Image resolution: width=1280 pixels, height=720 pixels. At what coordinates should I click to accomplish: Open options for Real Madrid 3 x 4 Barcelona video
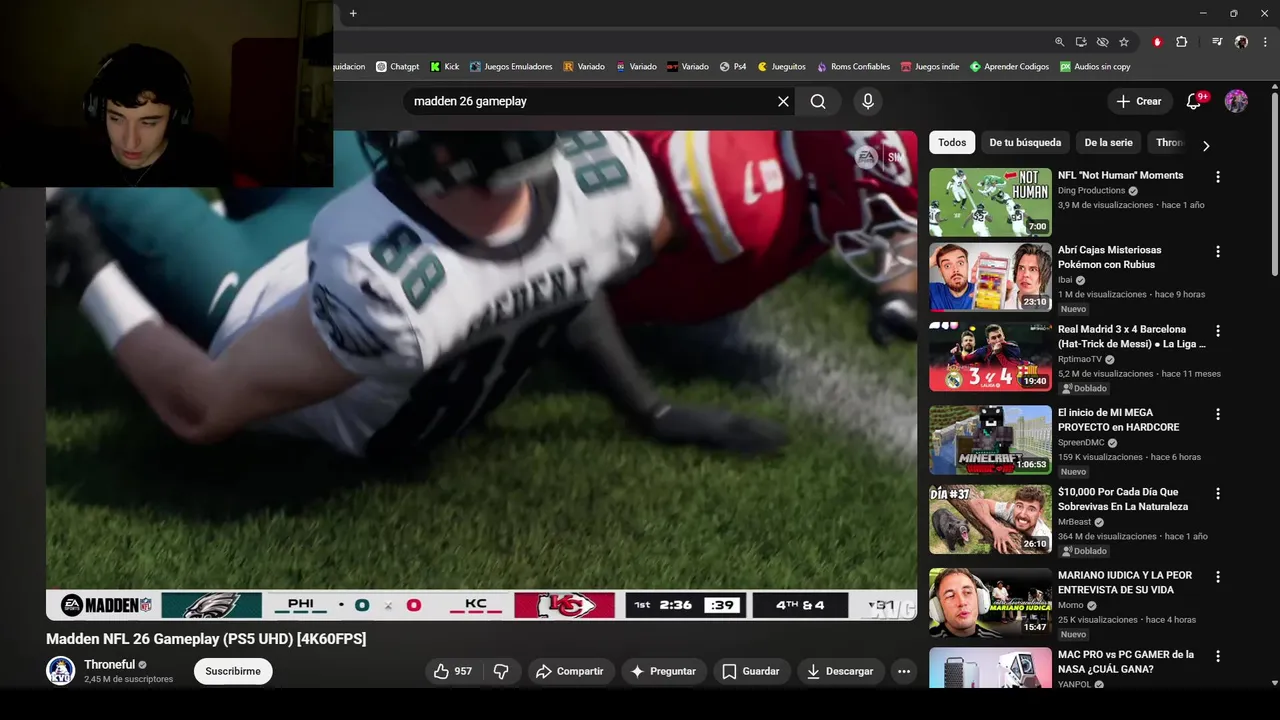(1217, 331)
